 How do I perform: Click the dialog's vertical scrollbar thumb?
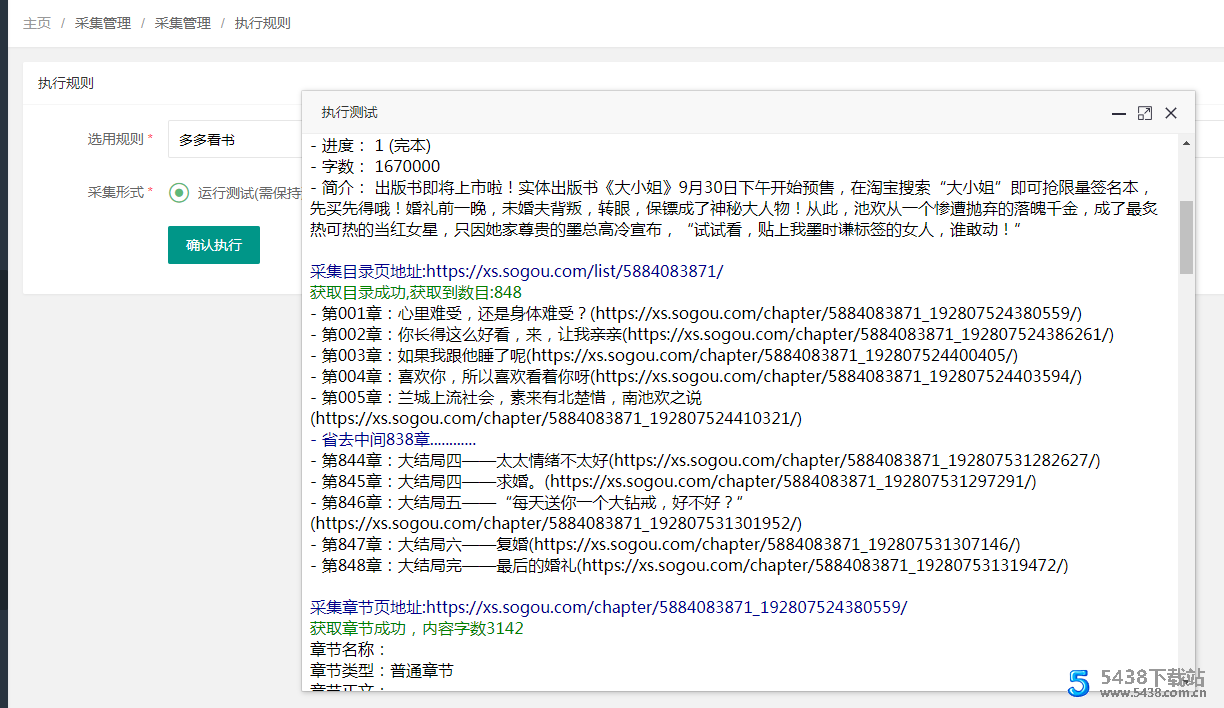tap(1187, 237)
